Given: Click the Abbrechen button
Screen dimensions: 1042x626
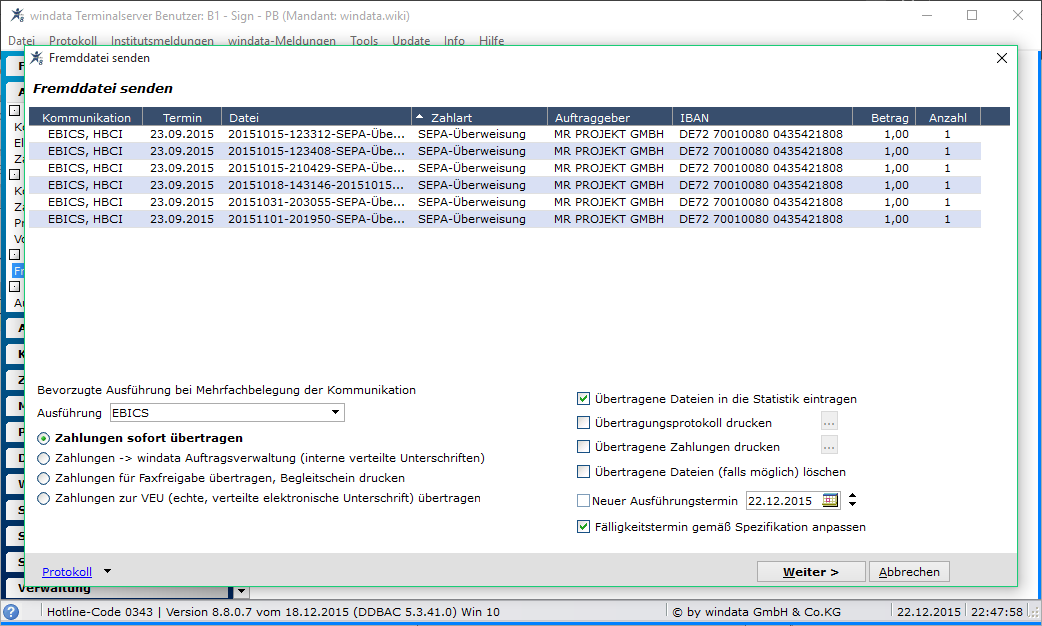Looking at the screenshot, I should [x=909, y=572].
